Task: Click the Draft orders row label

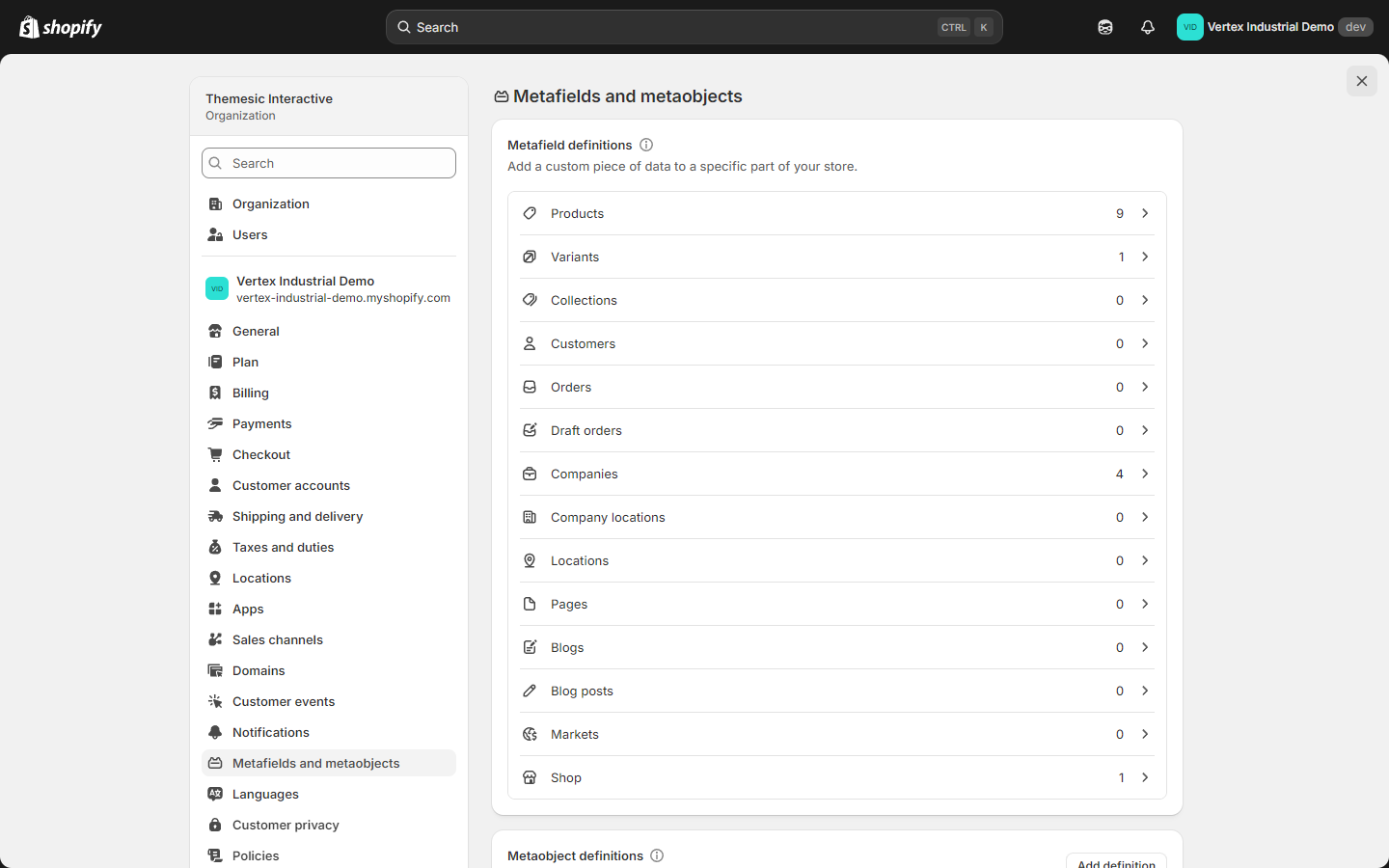Action: [x=586, y=430]
